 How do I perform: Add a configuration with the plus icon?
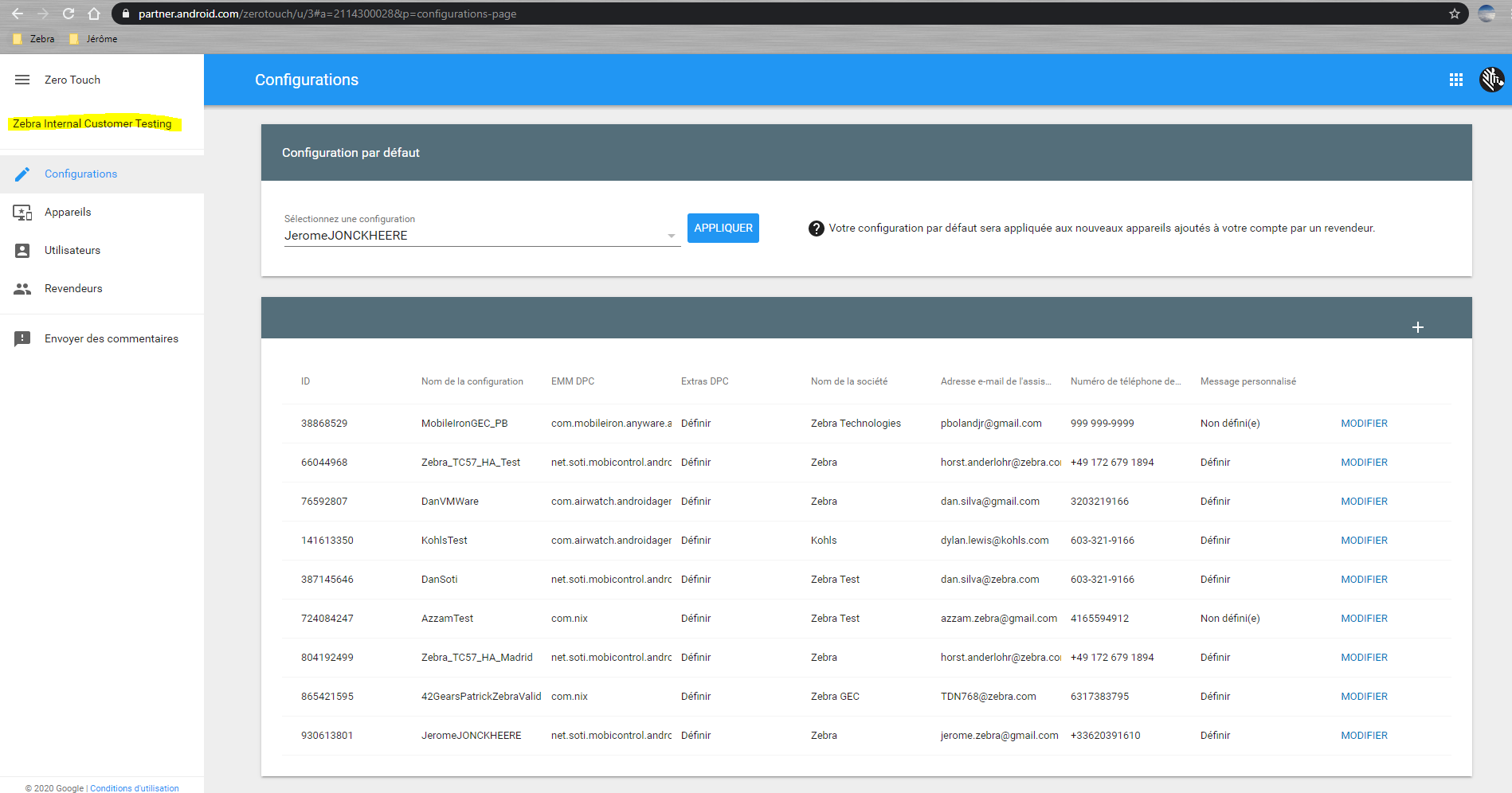[1418, 326]
